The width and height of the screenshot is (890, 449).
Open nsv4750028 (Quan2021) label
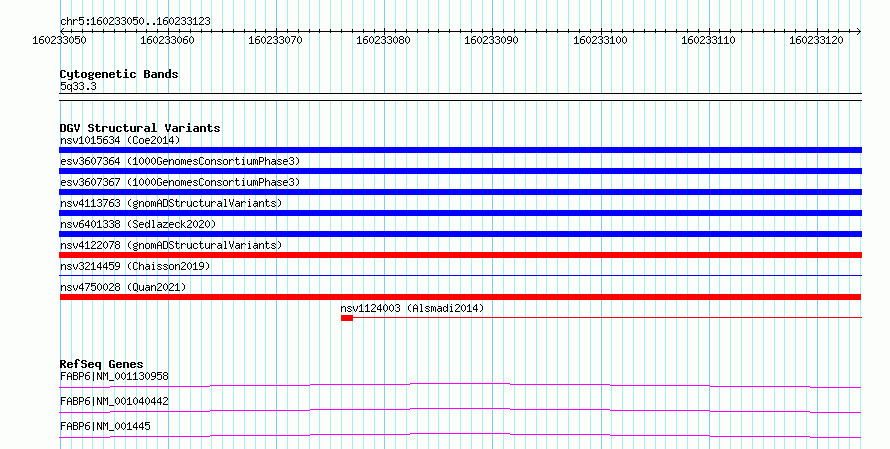pos(123,287)
